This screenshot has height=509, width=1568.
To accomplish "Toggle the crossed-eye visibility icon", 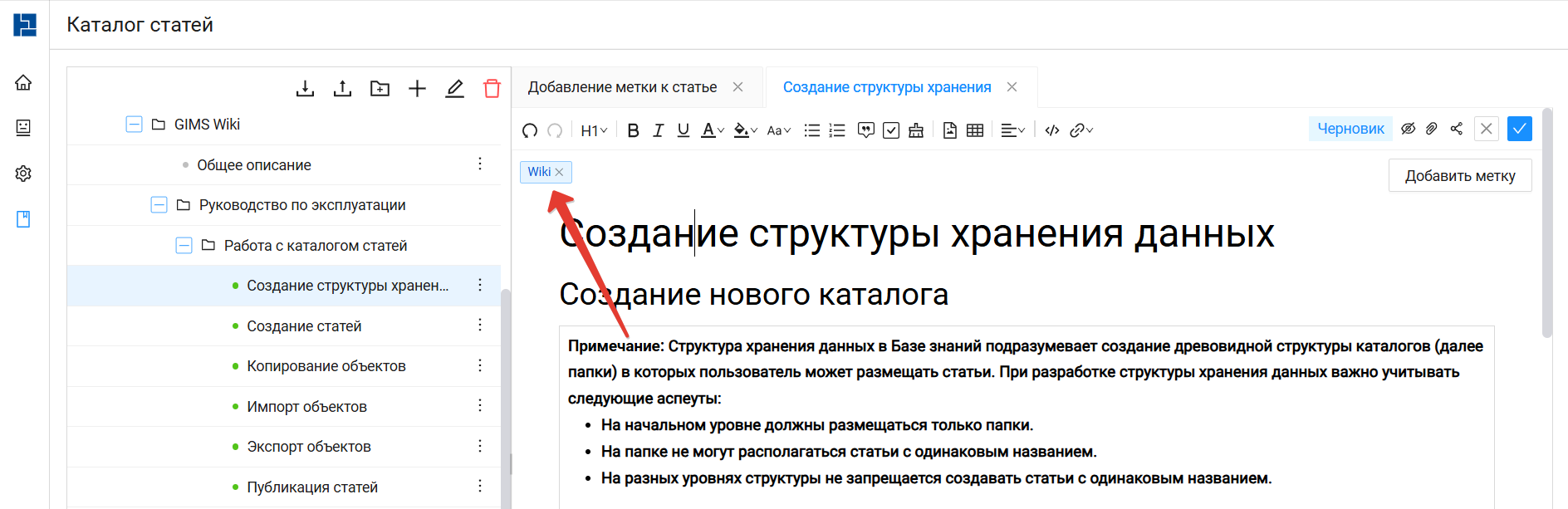I will (1408, 129).
